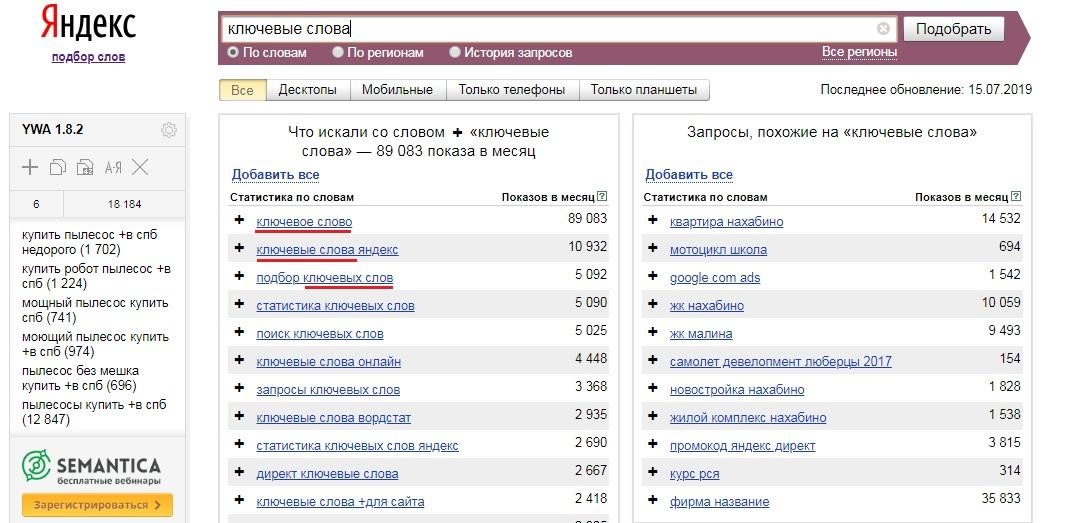Select 'По регионам' radio button
Viewport: 1084px width, 523px height.
pos(337,52)
